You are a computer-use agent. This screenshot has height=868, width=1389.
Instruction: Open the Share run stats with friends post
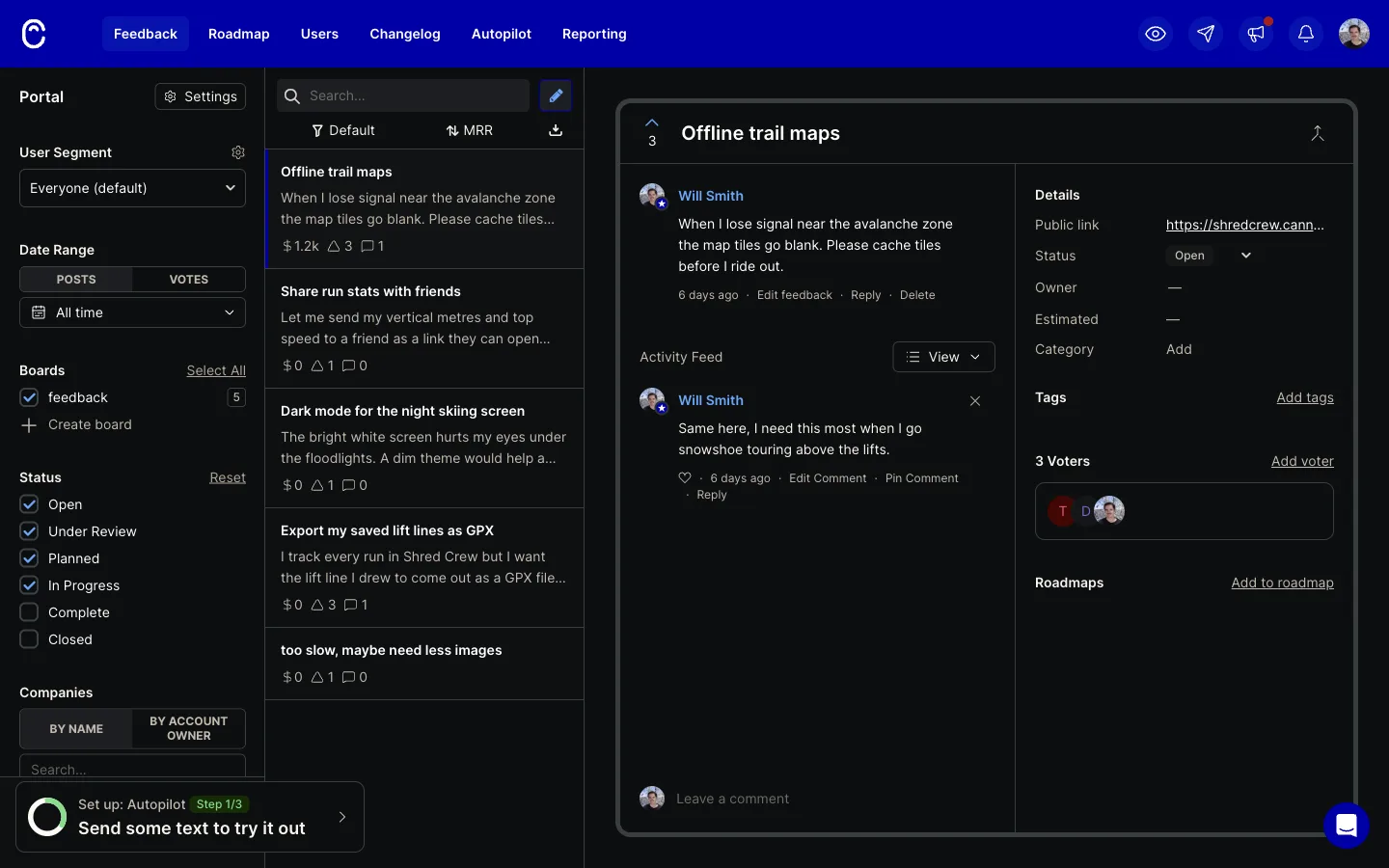pyautogui.click(x=424, y=329)
